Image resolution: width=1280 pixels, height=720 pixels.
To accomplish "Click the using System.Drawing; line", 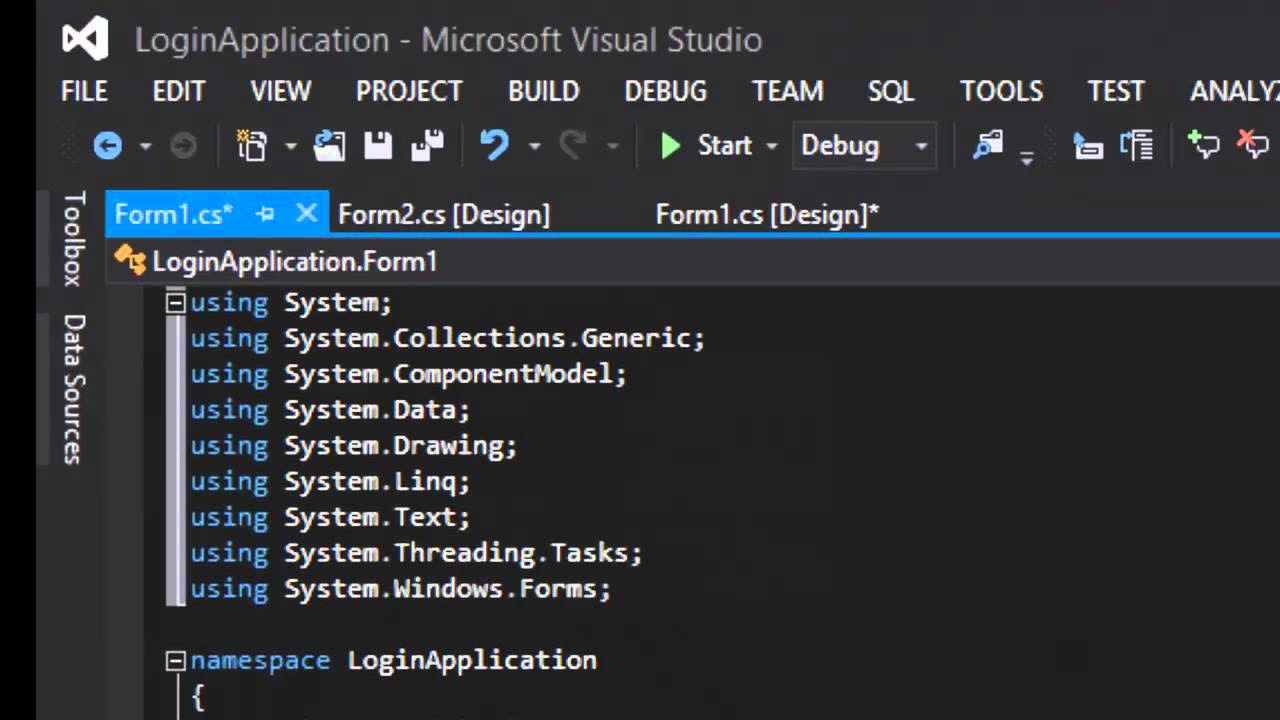I will 353,446.
